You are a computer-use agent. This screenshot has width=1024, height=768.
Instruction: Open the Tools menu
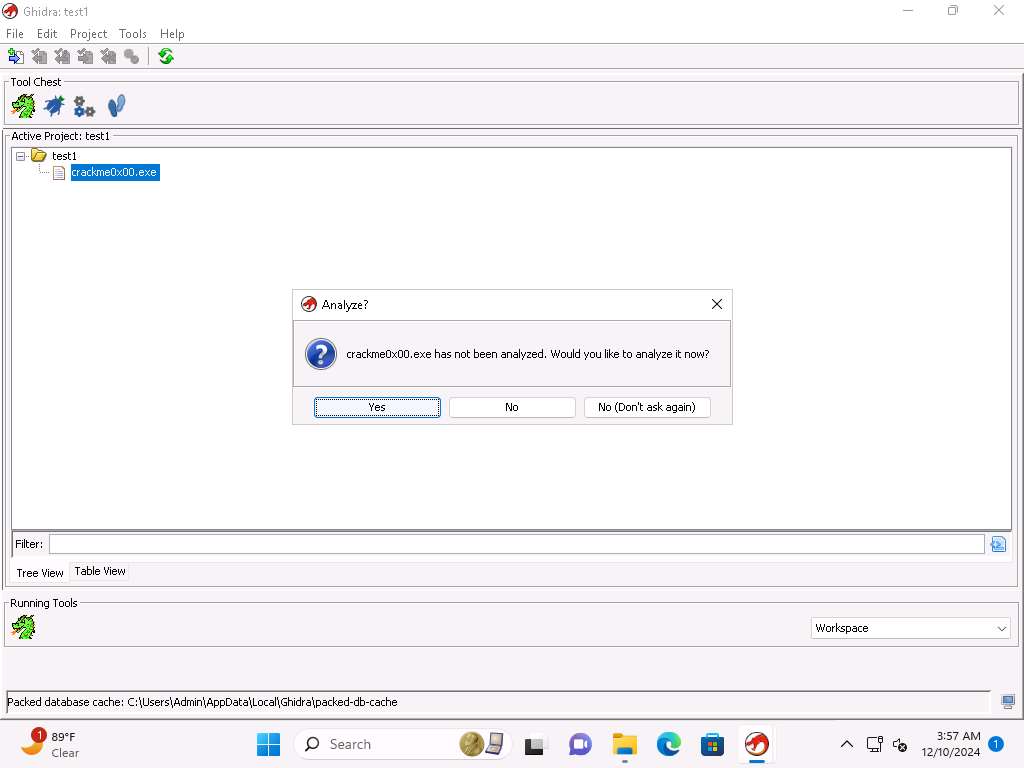pyautogui.click(x=133, y=34)
